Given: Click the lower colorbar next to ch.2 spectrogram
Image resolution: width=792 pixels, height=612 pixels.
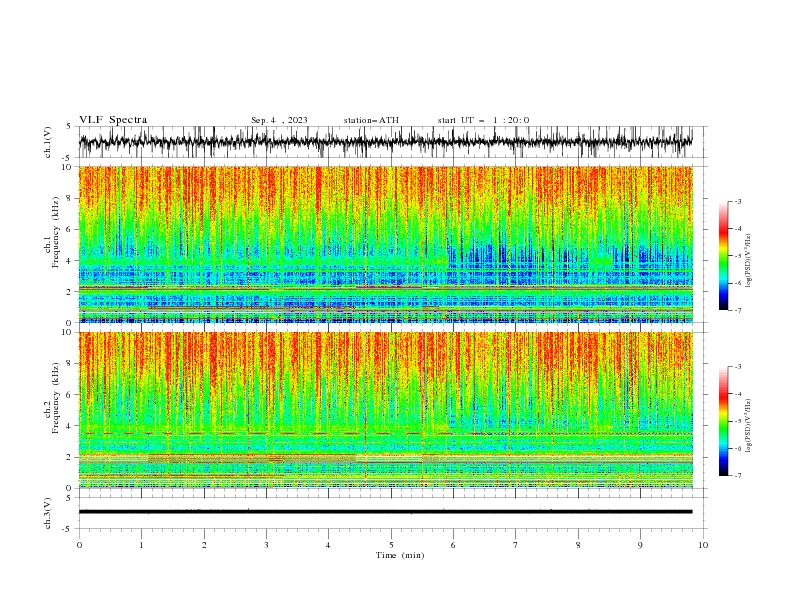Looking at the screenshot, I should coord(724,421).
